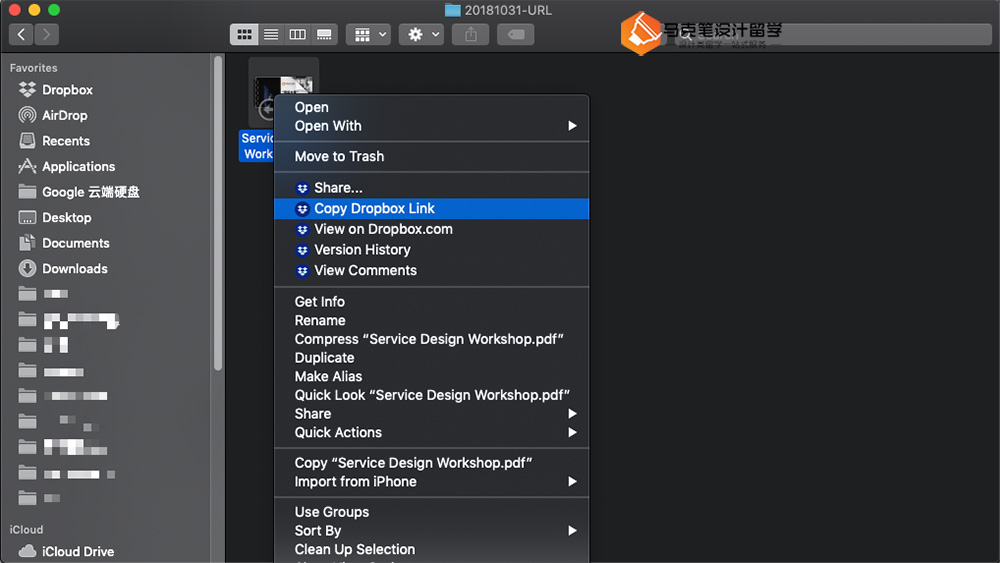This screenshot has height=563, width=1000.
Task: Choose Move to Trash
Action: tap(431, 156)
